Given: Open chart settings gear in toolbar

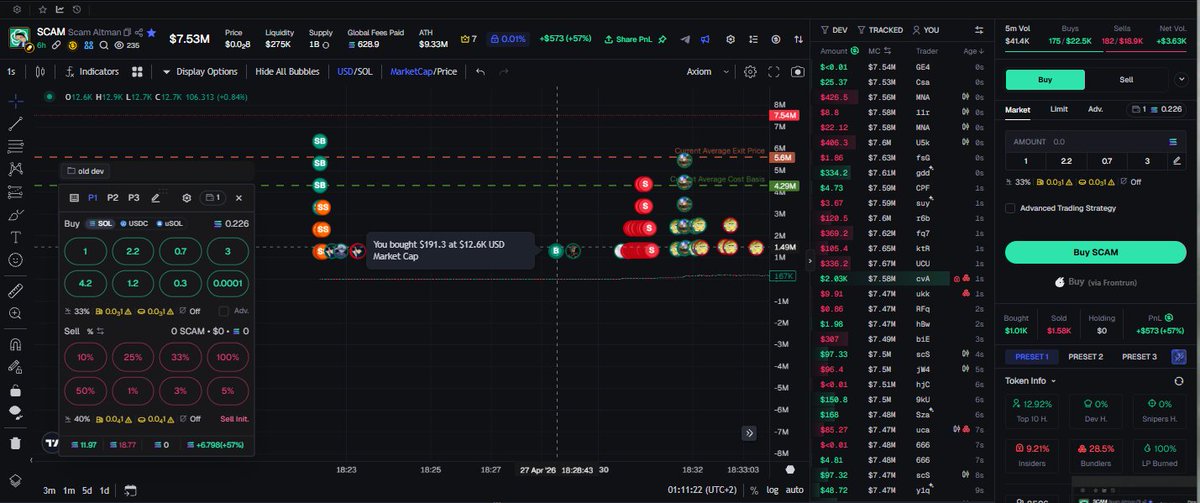Looking at the screenshot, I should click(750, 72).
